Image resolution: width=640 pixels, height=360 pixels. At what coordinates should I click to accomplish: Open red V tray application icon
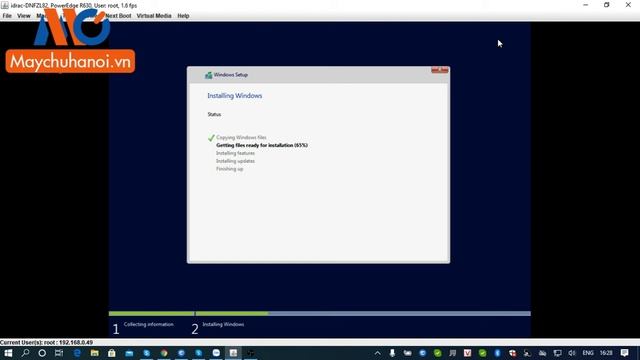click(467, 353)
